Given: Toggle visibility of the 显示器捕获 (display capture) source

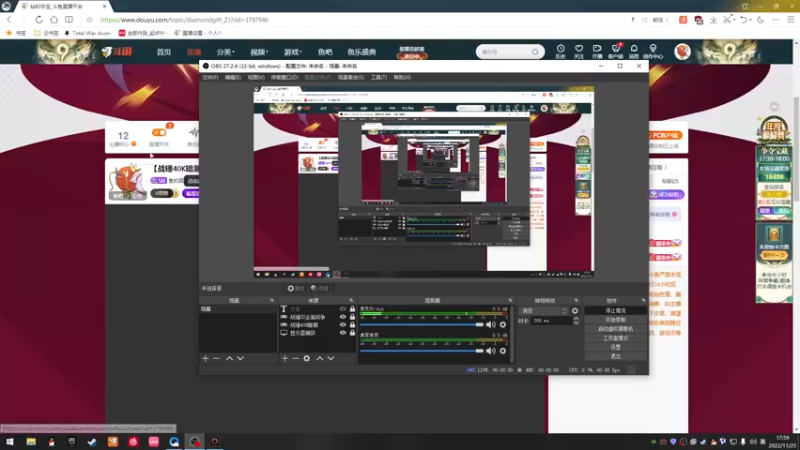Looking at the screenshot, I should (343, 333).
